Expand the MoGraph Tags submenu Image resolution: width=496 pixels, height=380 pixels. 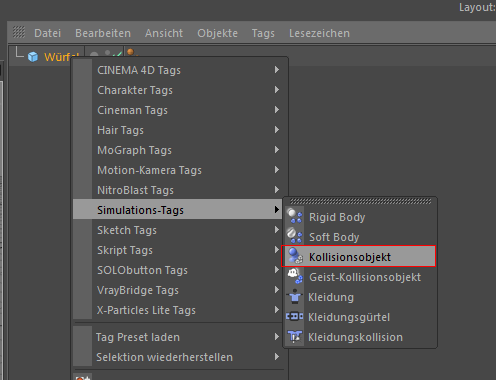coord(178,150)
